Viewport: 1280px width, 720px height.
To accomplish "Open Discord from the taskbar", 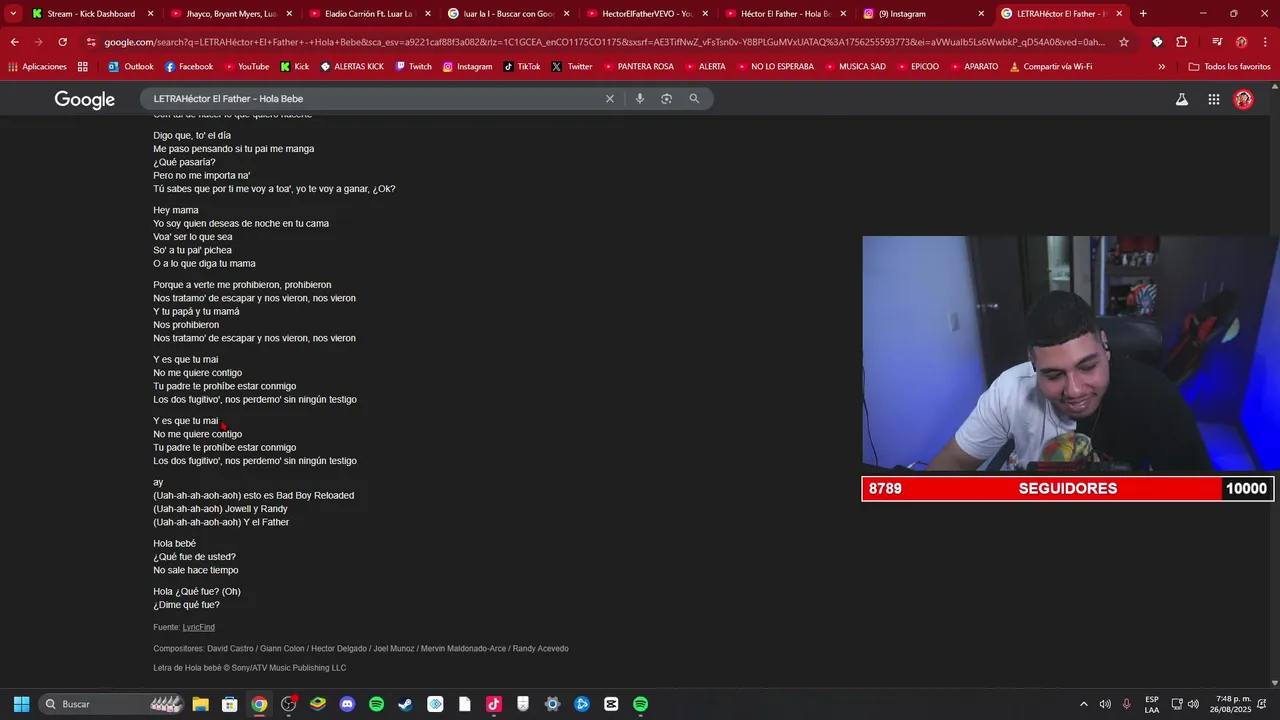I will pos(347,704).
